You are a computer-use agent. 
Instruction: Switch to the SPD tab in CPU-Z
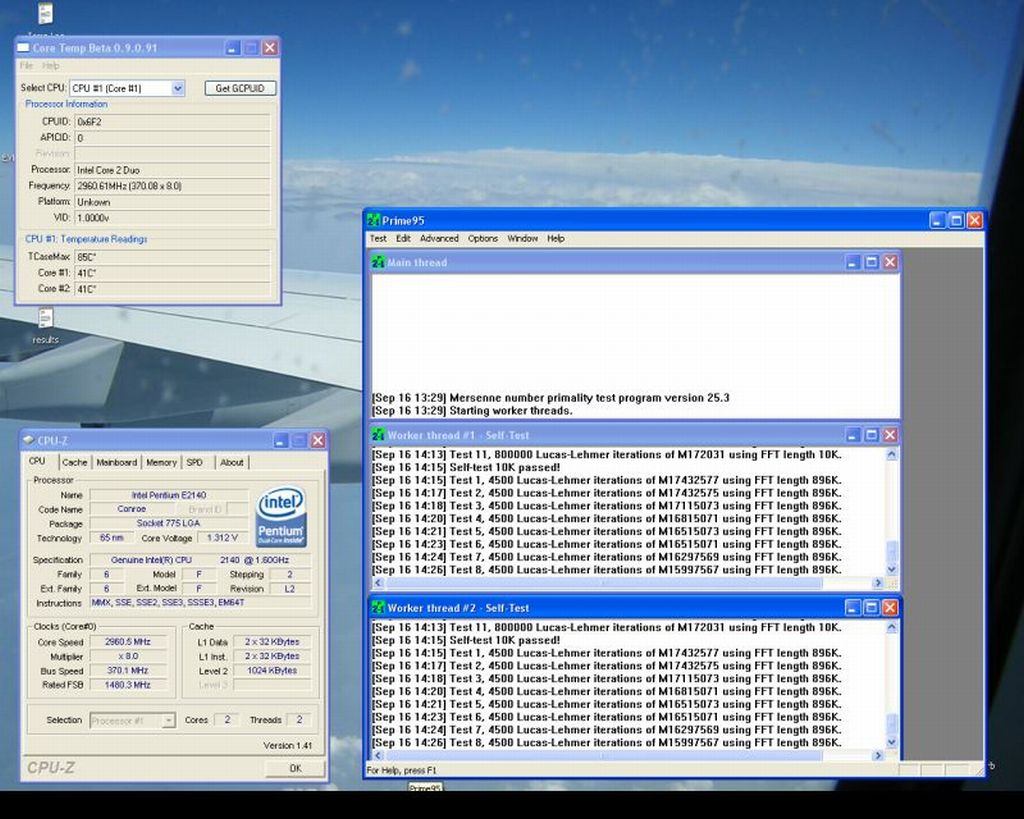pyautogui.click(x=195, y=462)
